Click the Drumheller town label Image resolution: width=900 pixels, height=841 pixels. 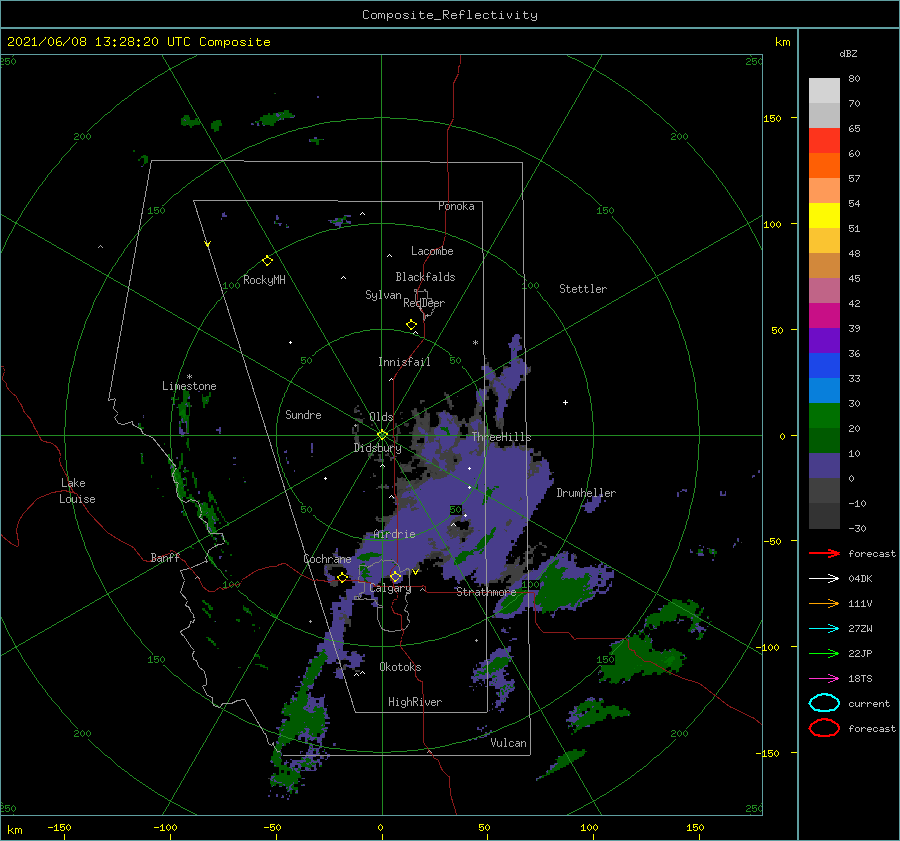586,493
